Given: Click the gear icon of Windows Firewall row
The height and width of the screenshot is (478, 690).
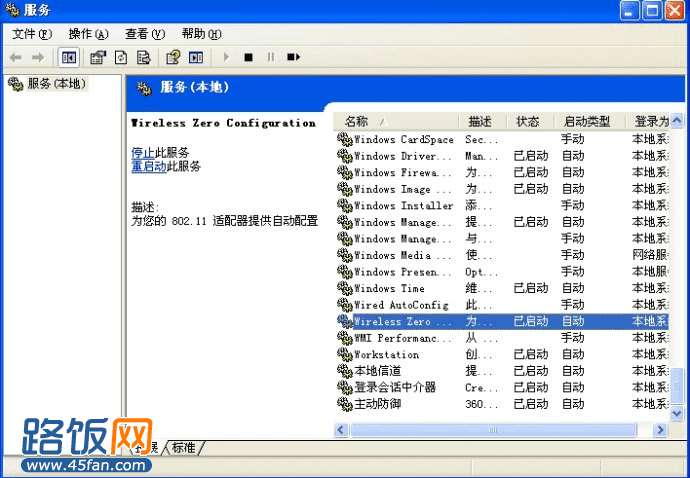Looking at the screenshot, I should [345, 173].
